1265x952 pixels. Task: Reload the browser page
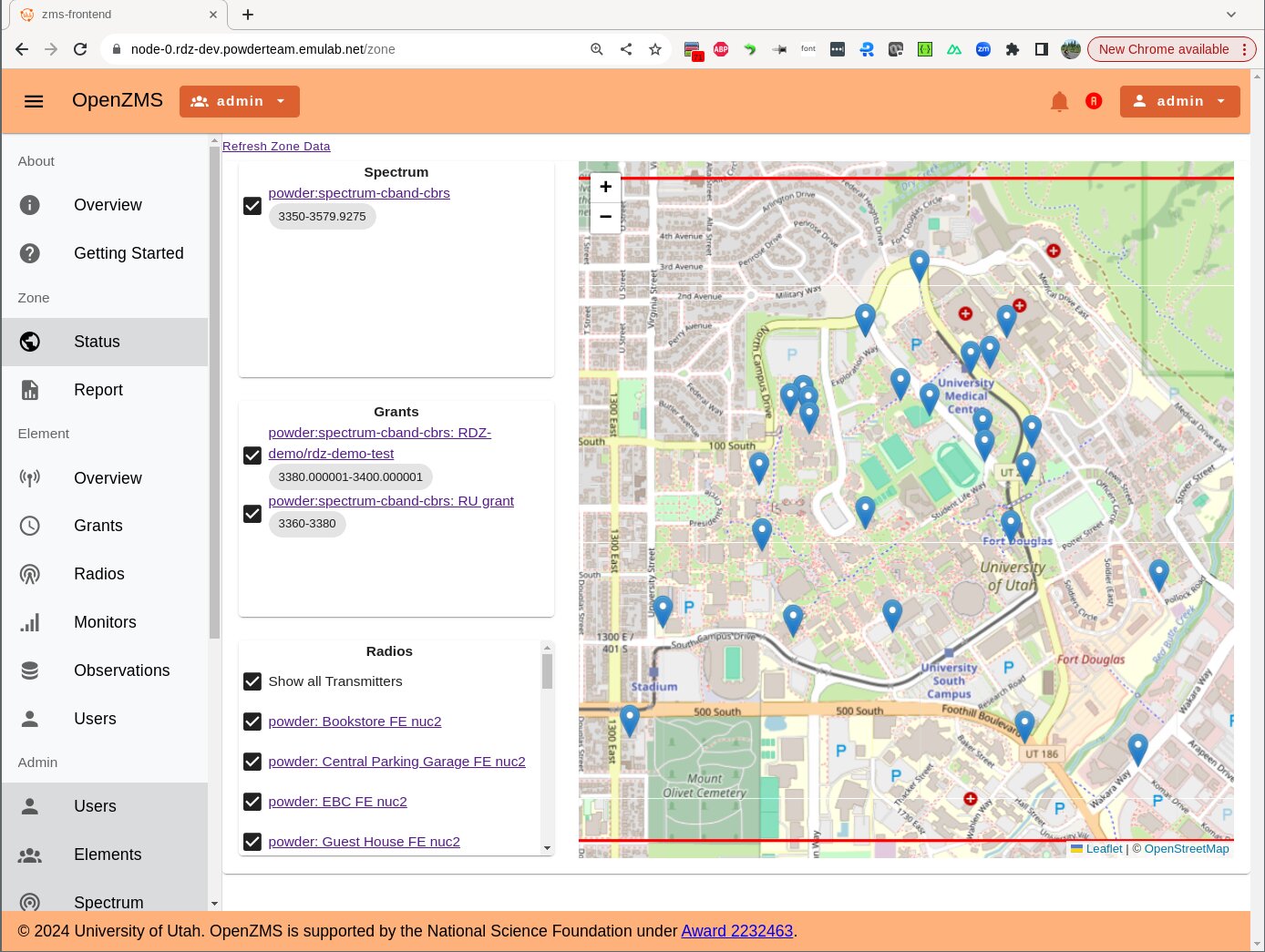[x=80, y=49]
